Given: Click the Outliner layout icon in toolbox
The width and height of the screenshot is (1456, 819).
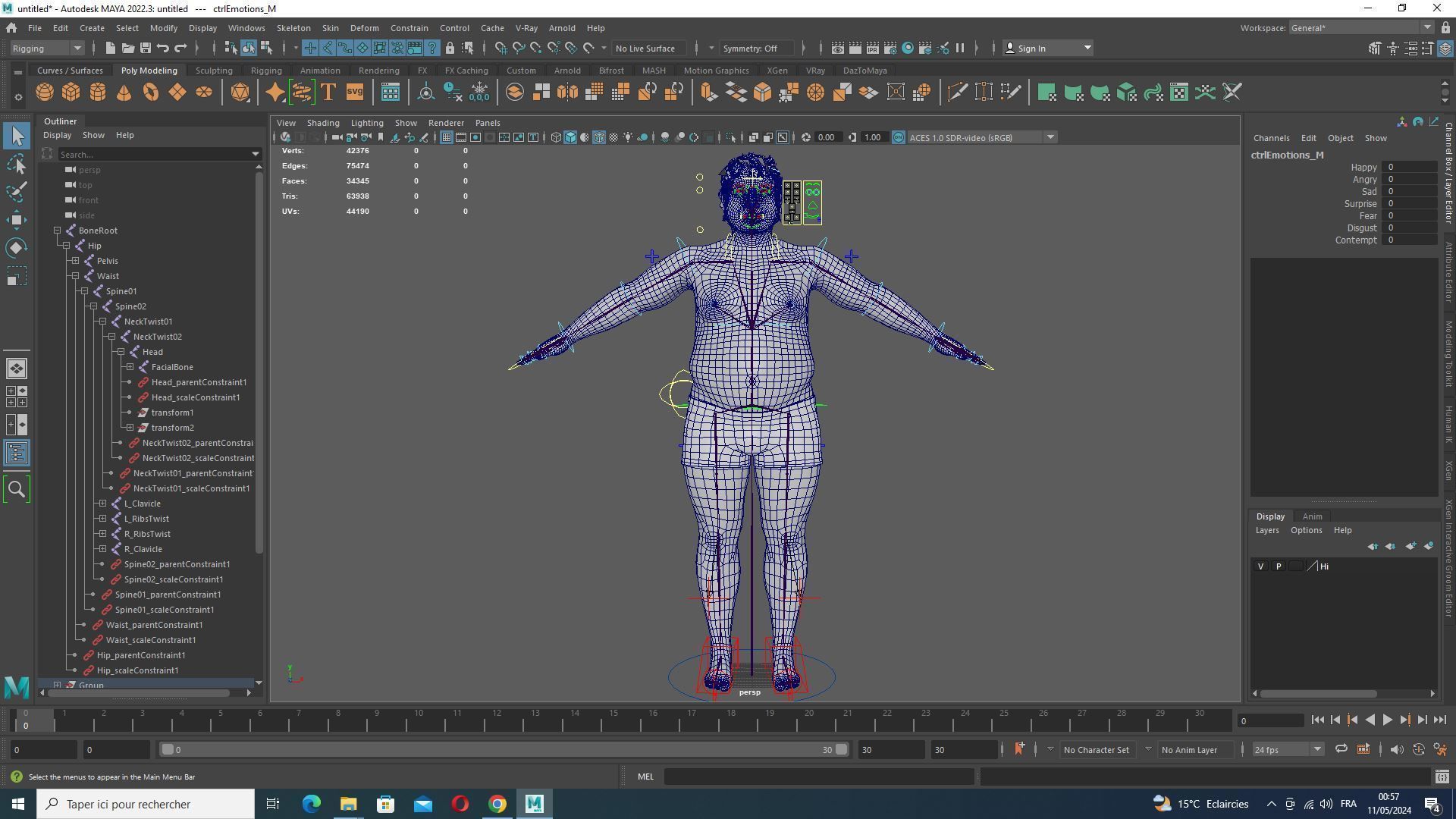Looking at the screenshot, I should pyautogui.click(x=17, y=453).
